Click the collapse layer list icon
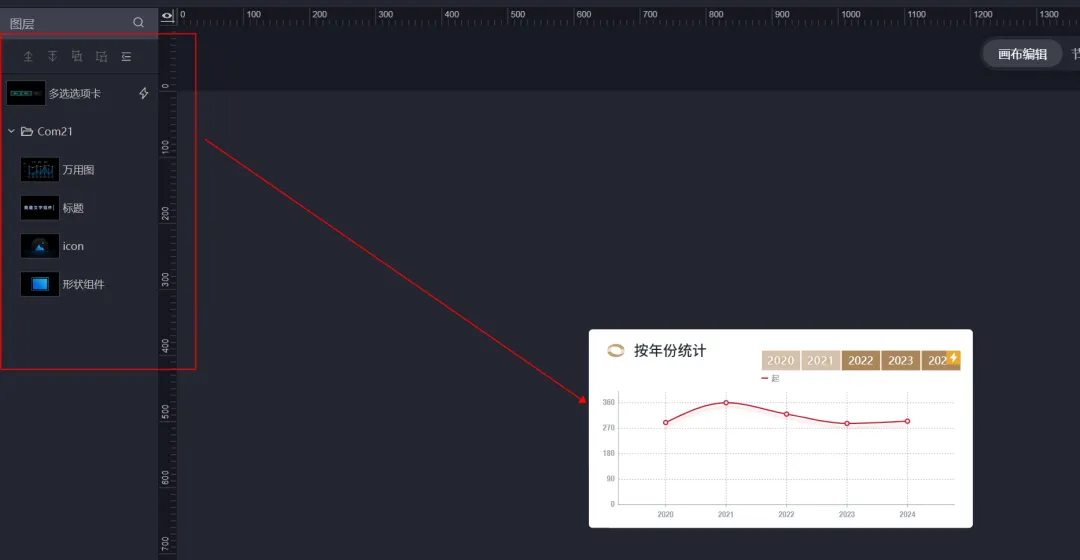Screen dimensions: 1080x560 coord(126,56)
